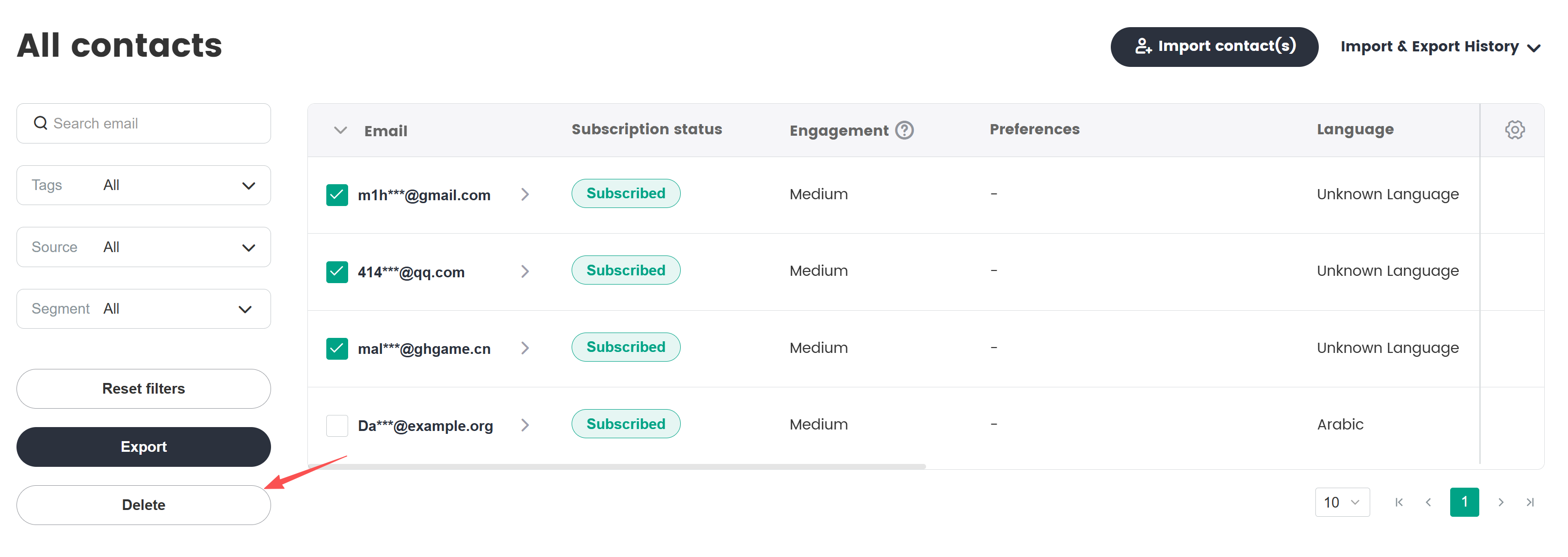
Task: Expand details arrow next to m1h***@gmail.com
Action: [x=525, y=195]
